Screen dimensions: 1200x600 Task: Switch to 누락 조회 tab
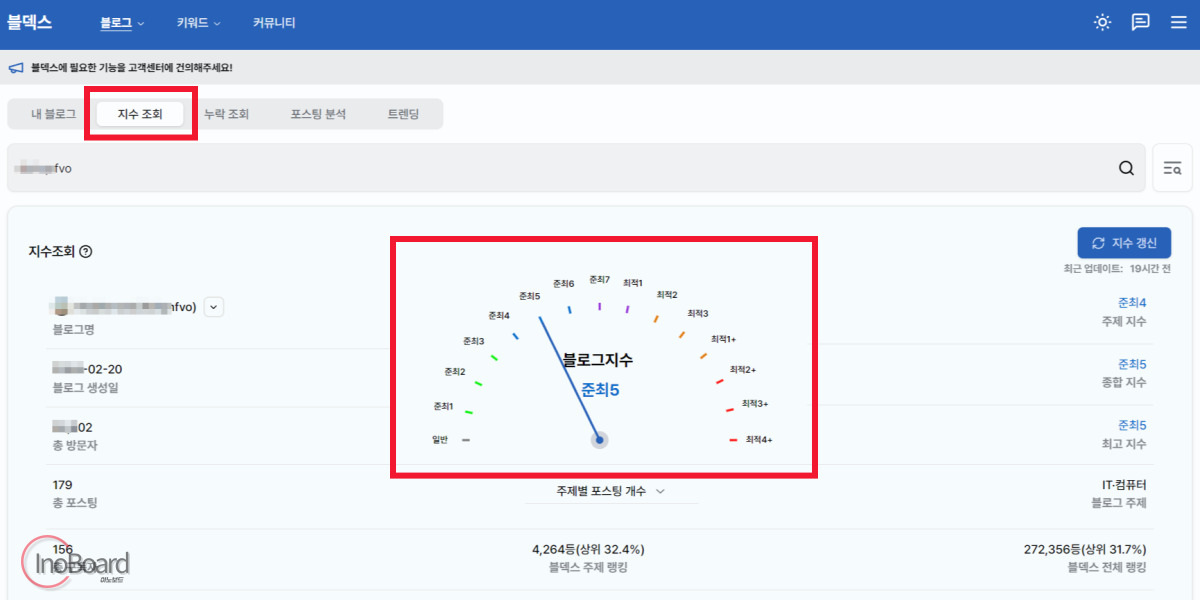click(x=226, y=114)
